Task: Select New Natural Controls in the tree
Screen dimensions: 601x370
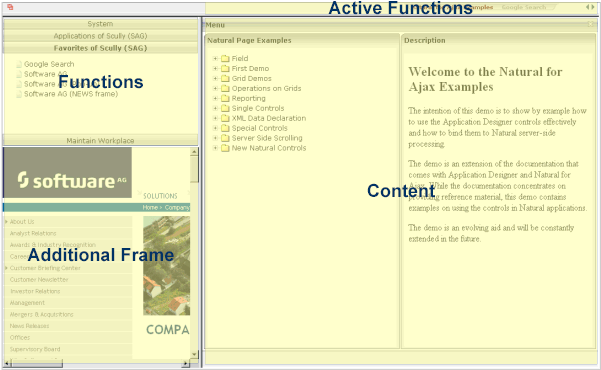Action: click(x=269, y=148)
